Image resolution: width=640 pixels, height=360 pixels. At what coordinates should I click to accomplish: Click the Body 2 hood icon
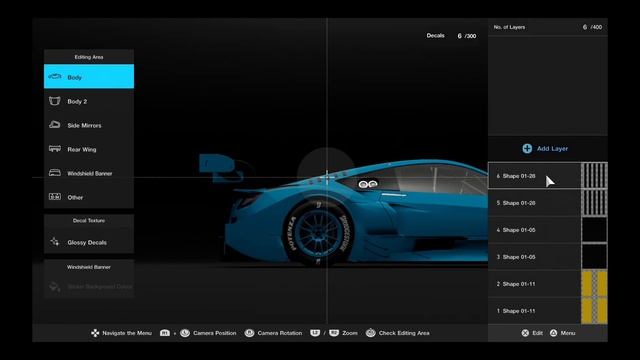point(55,101)
